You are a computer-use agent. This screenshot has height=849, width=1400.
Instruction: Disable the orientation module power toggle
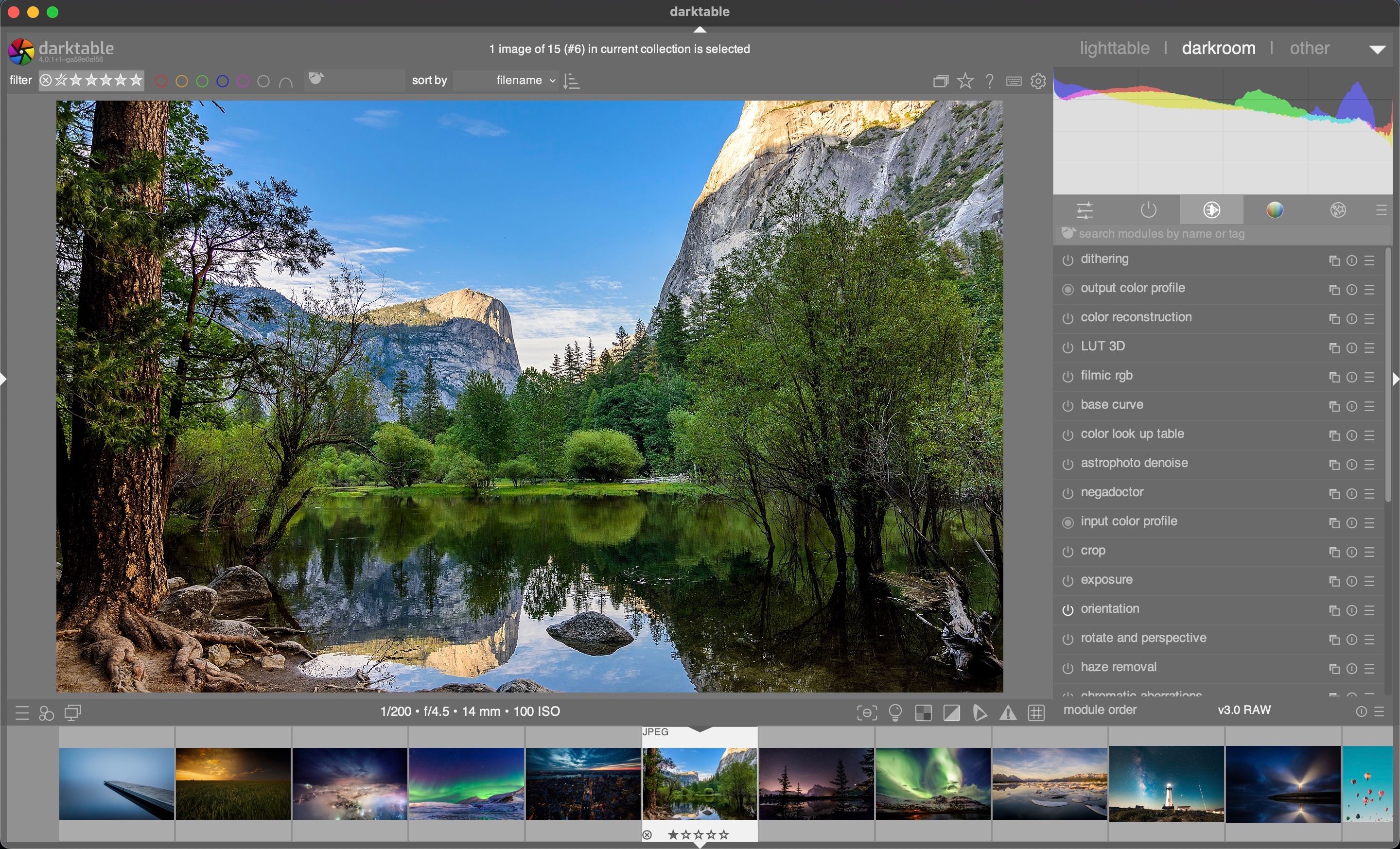click(1067, 610)
